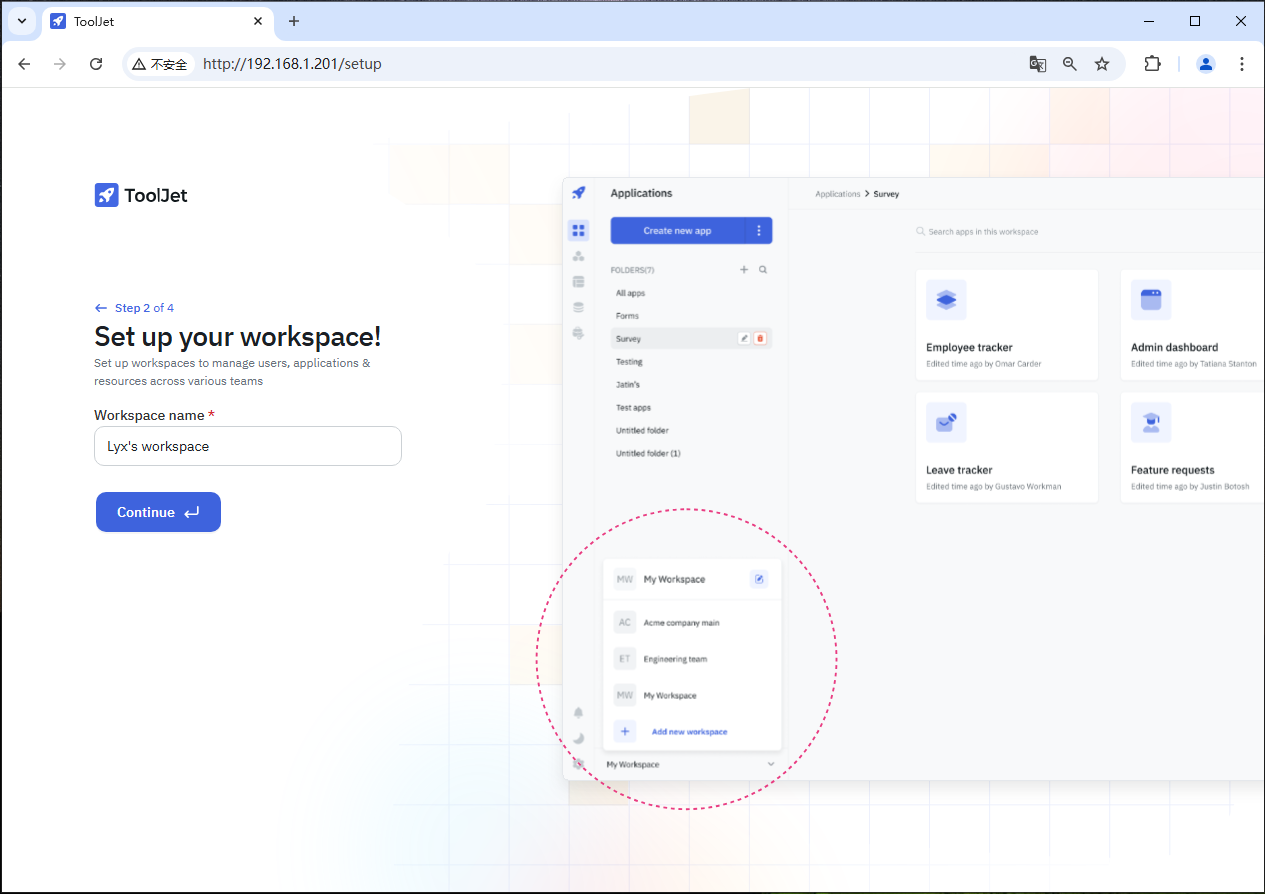Click the database icon in preview sidebar
Viewport: 1265px width, 894px height.
coord(578,307)
